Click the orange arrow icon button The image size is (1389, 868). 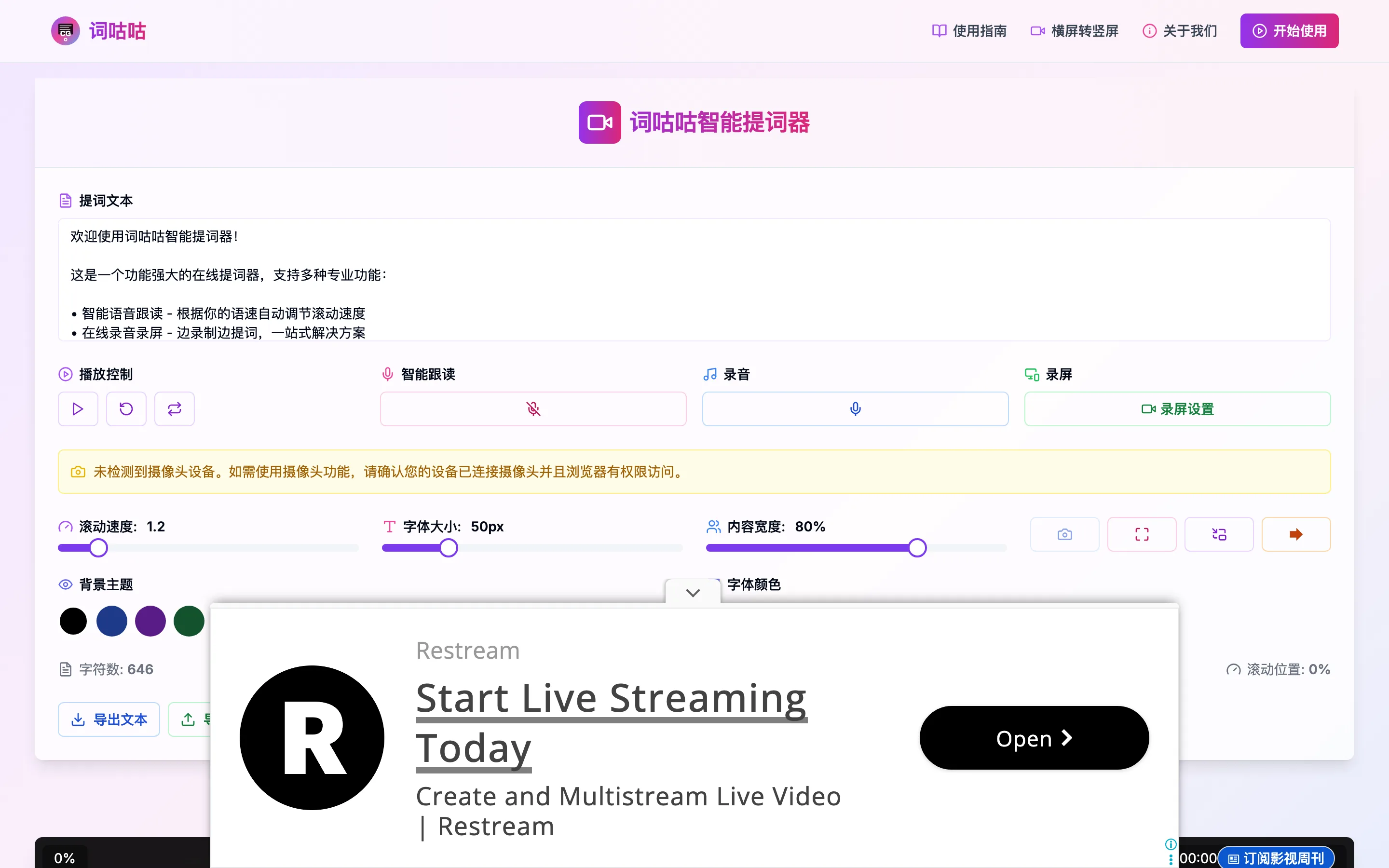coord(1296,534)
